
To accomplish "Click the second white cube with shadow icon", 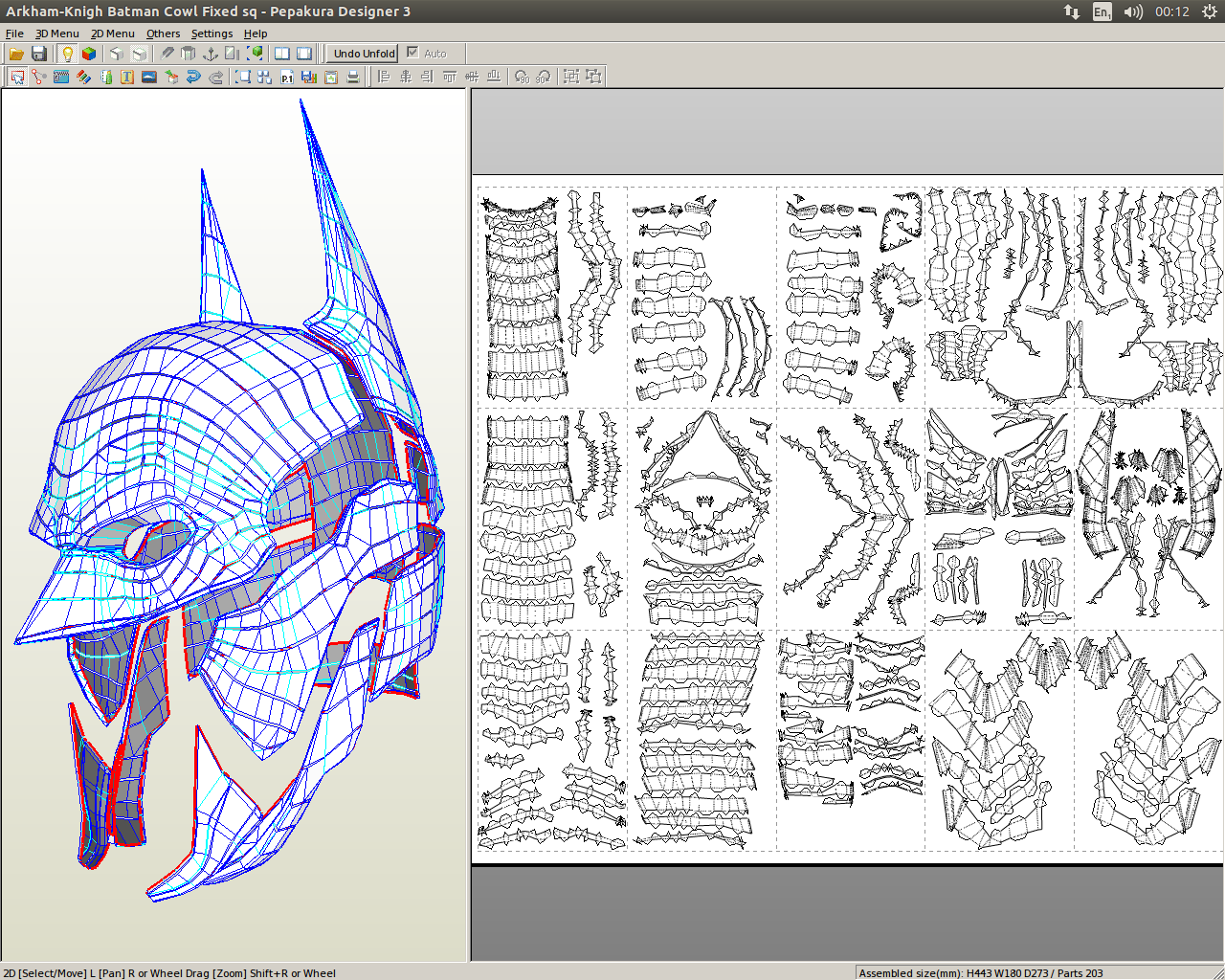I will 139,54.
